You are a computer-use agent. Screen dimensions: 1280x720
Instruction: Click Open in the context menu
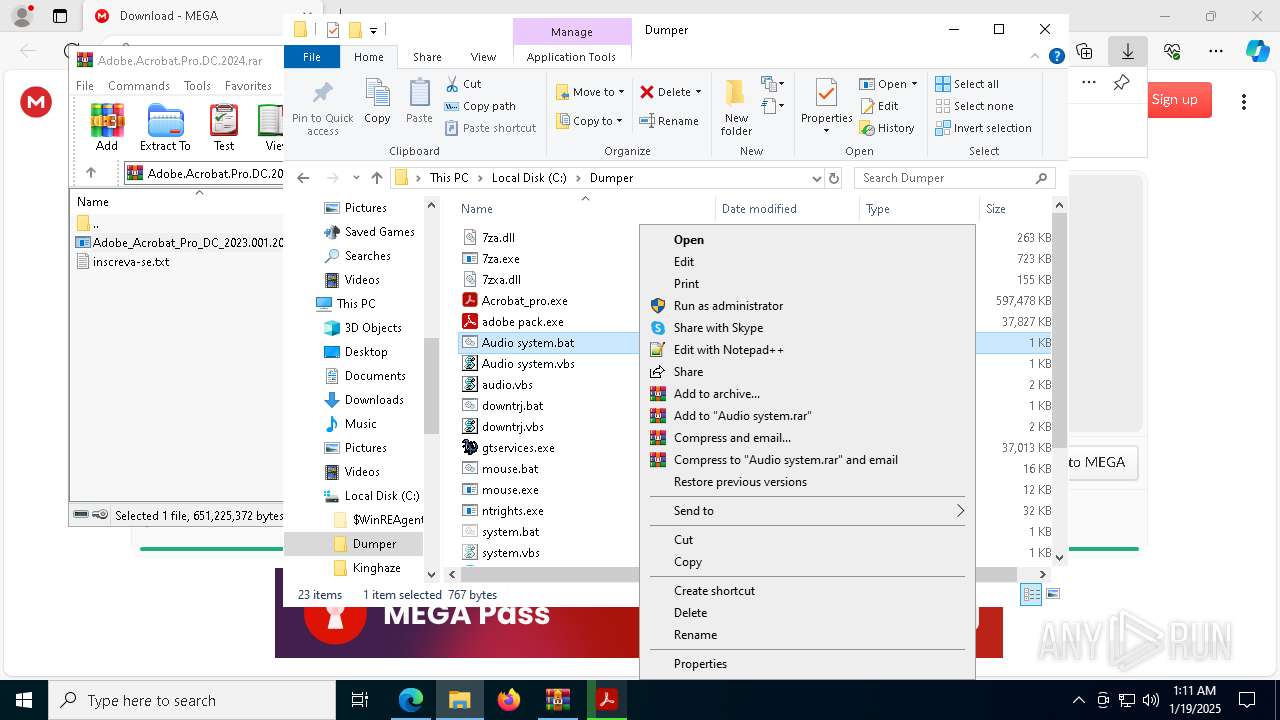(808, 240)
